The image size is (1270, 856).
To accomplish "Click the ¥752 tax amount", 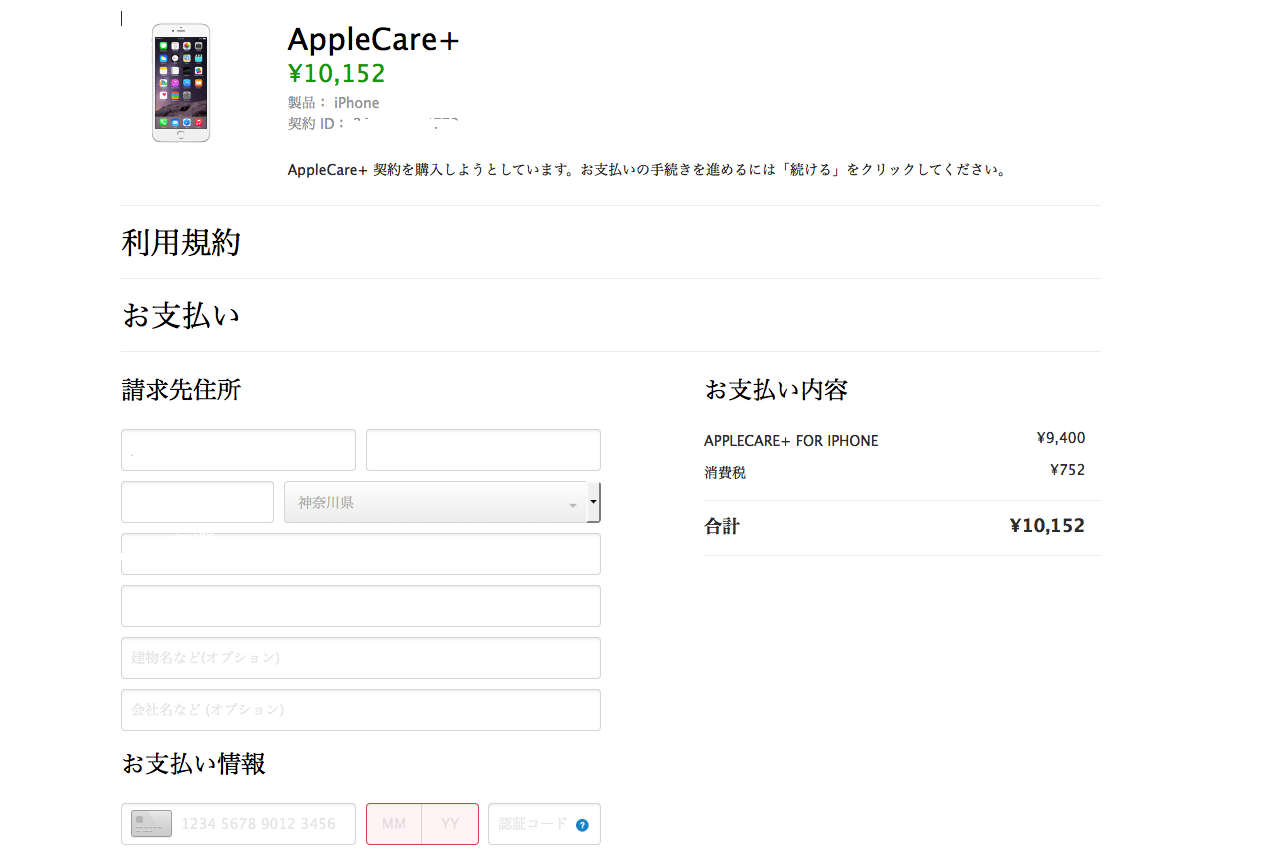I will pos(1067,470).
